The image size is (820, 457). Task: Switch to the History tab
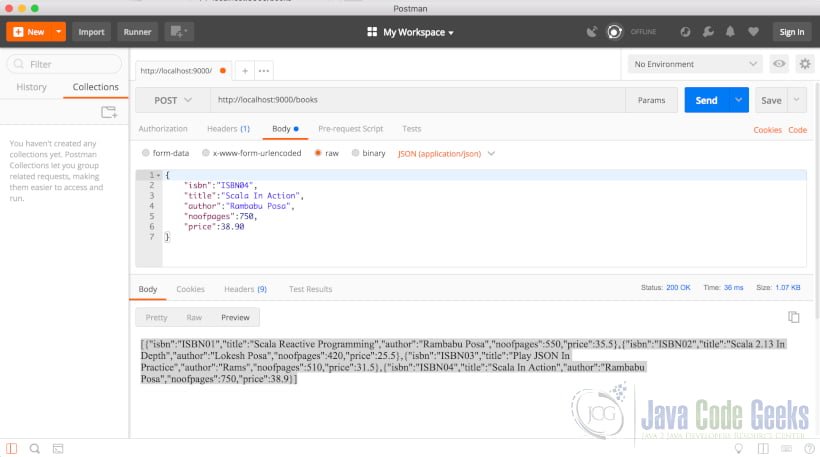31,87
